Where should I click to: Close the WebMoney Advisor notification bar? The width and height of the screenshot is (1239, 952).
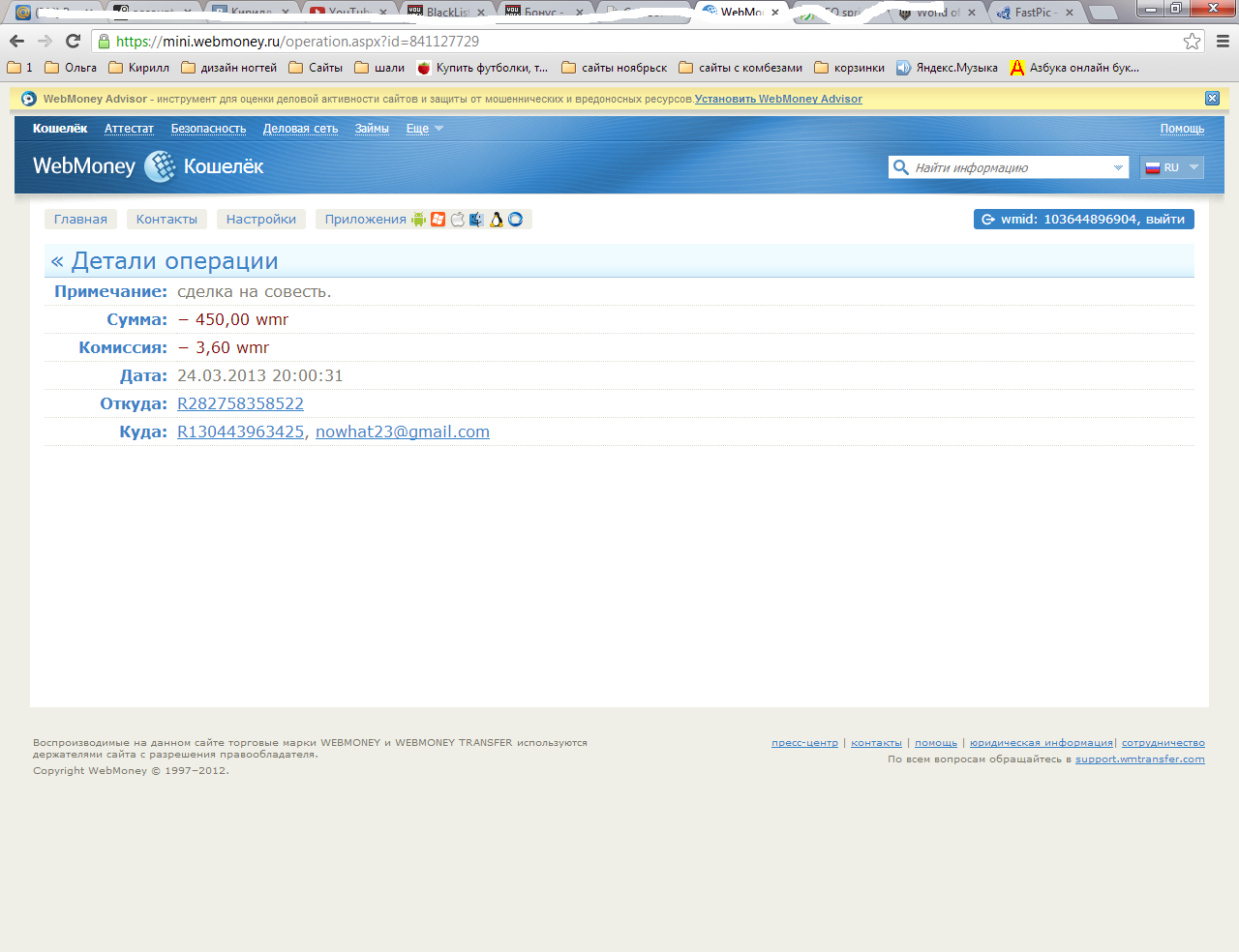[x=1212, y=99]
